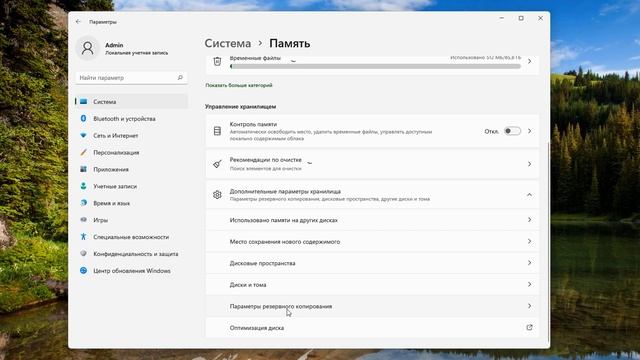
Task: Click Рекомендации по очистке title
Action: coord(266,160)
